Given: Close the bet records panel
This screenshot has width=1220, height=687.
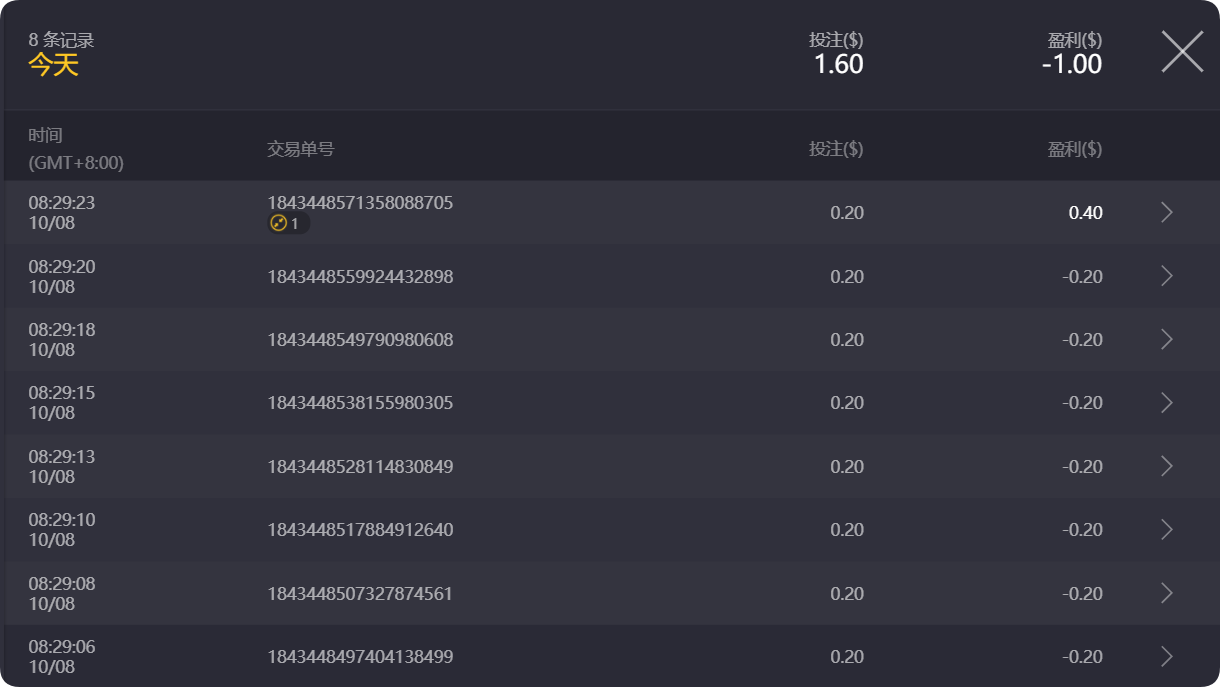Looking at the screenshot, I should coord(1182,51).
